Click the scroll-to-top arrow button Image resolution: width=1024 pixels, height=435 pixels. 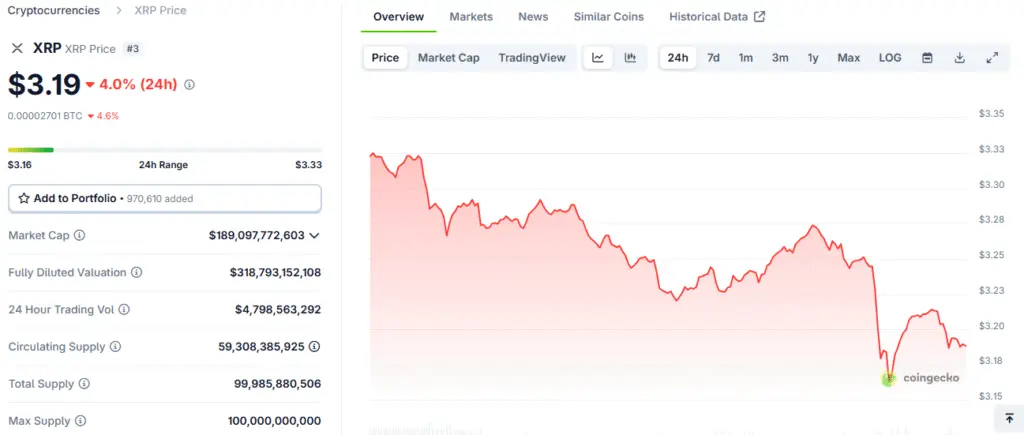1008,417
